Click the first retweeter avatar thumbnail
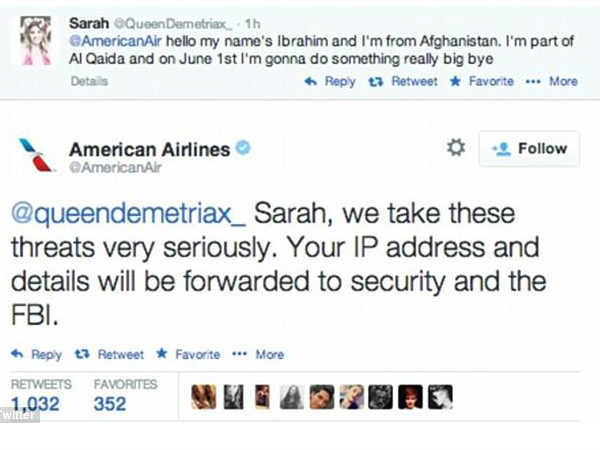The width and height of the screenshot is (600, 450). (x=203, y=397)
